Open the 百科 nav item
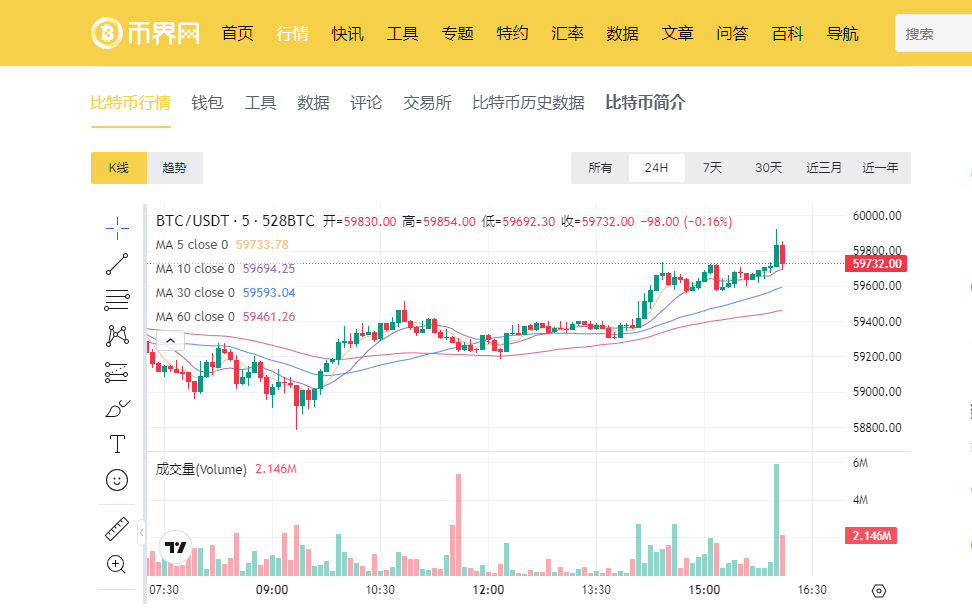The image size is (972, 614). pos(787,33)
